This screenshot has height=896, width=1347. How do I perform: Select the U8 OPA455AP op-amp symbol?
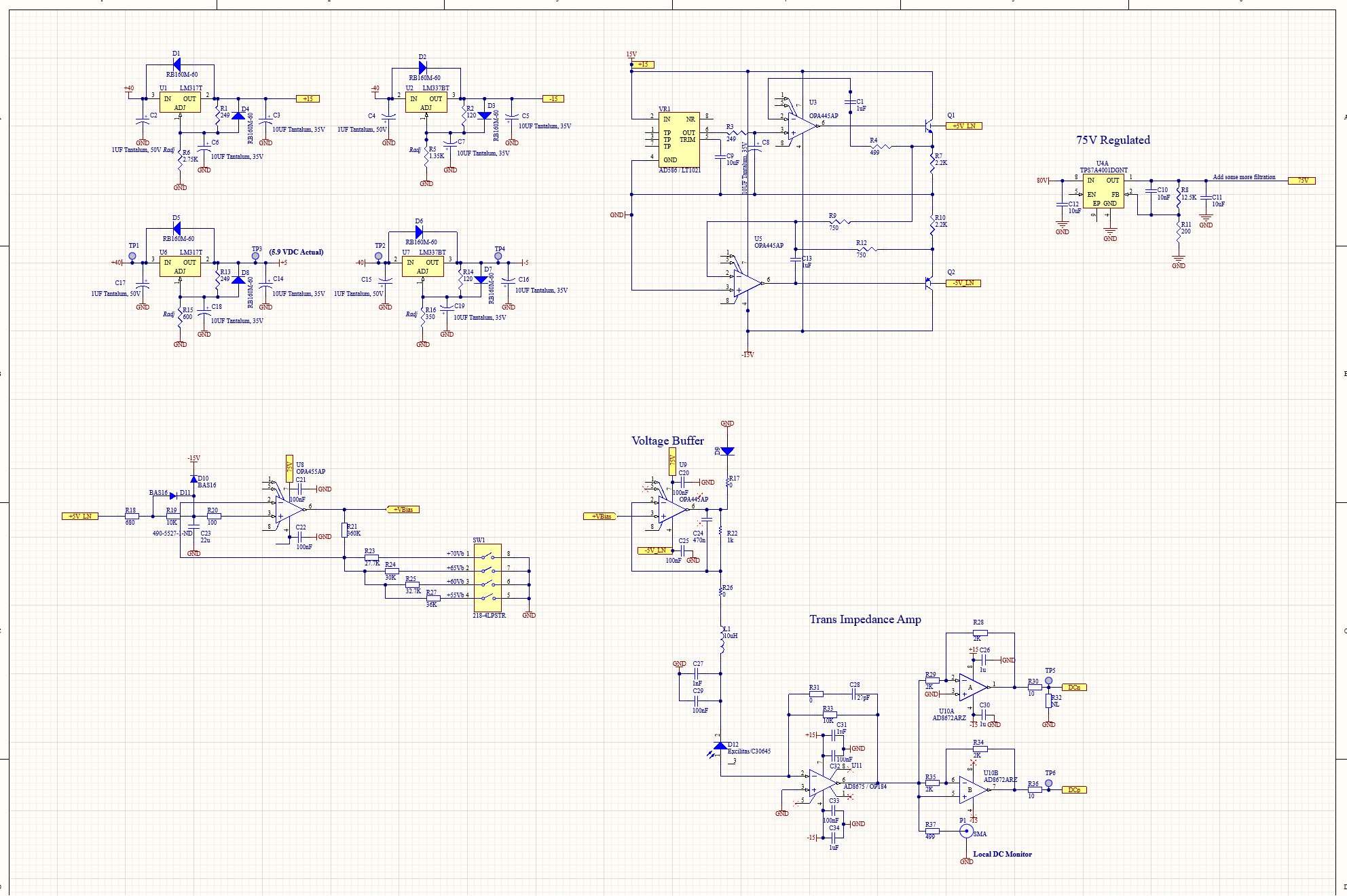click(x=290, y=510)
